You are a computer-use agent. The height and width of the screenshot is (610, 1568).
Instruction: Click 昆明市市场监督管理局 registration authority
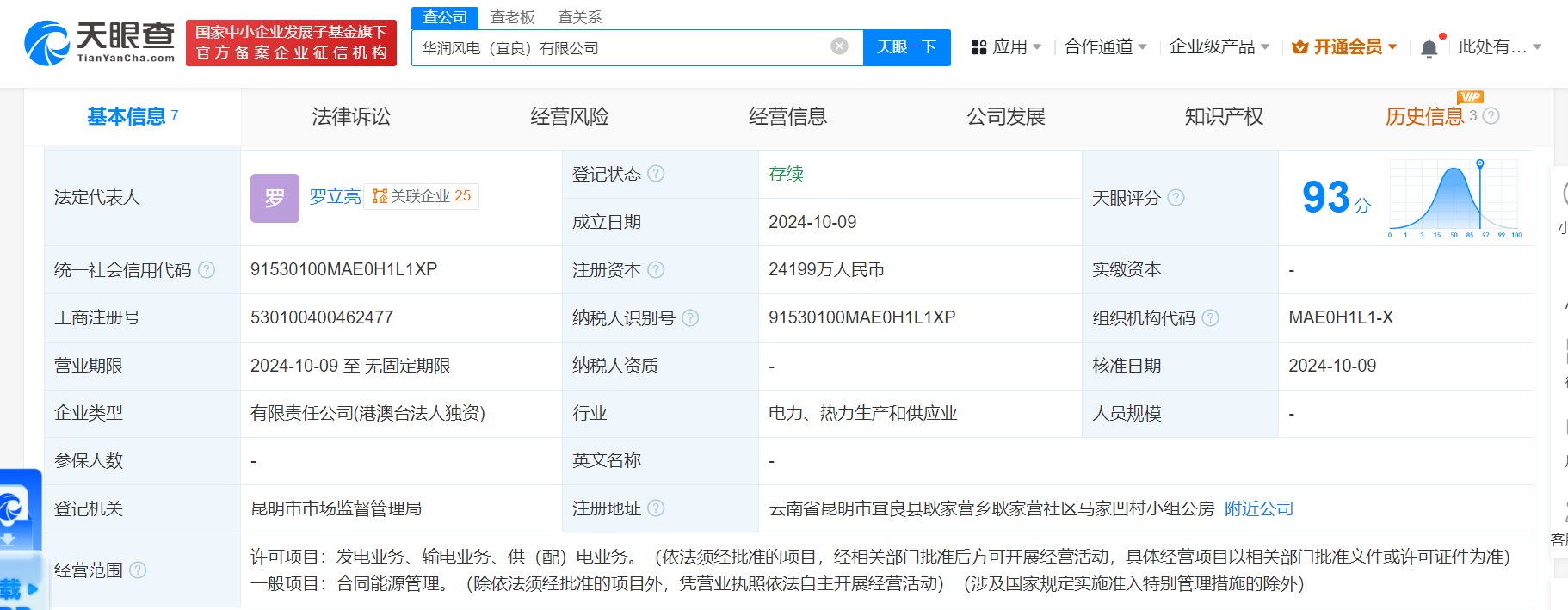(x=336, y=508)
